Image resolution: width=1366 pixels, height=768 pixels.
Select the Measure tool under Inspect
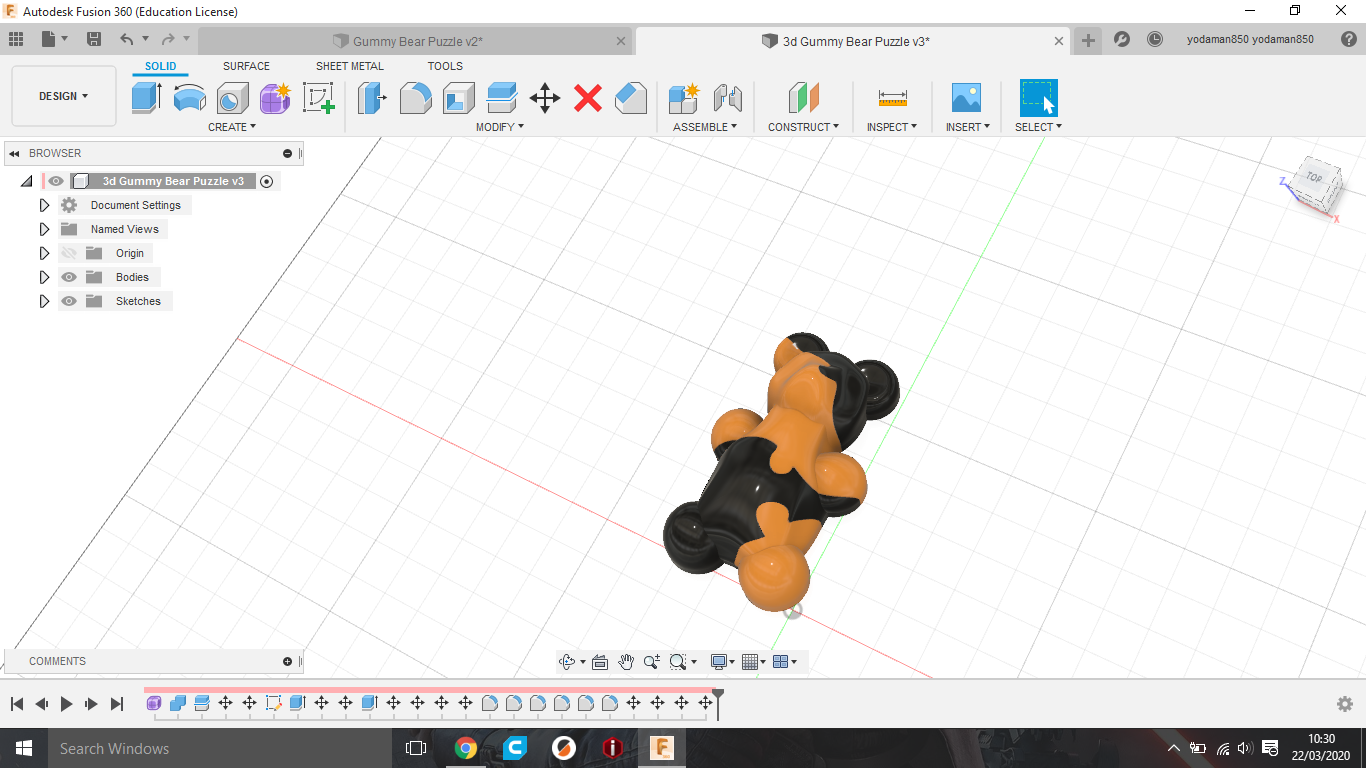pos(890,97)
